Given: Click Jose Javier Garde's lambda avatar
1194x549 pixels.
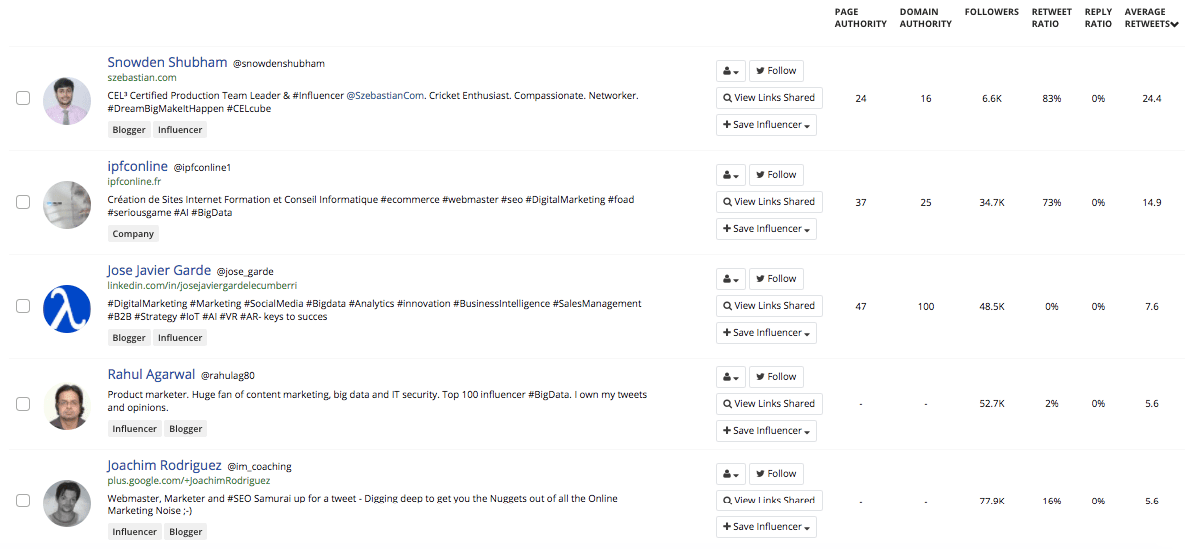Looking at the screenshot, I should 67,309.
